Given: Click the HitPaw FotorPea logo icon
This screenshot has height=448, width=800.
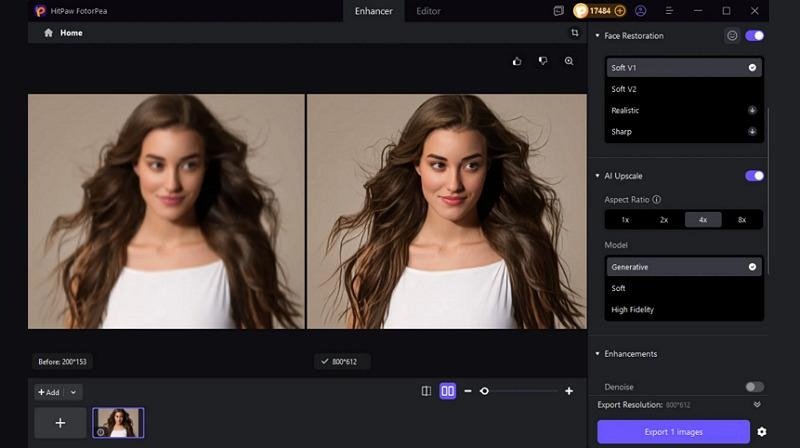Looking at the screenshot, I should click(40, 11).
